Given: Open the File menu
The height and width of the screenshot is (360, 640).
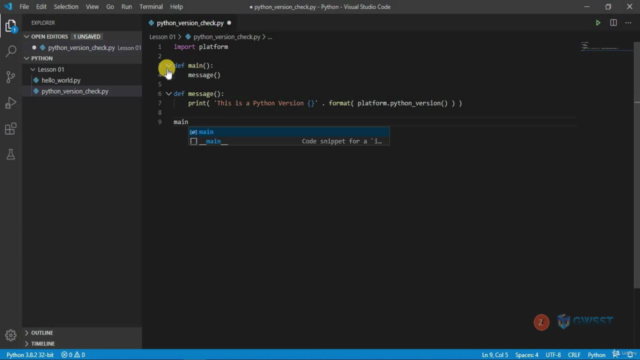Looking at the screenshot, I should tap(24, 7).
